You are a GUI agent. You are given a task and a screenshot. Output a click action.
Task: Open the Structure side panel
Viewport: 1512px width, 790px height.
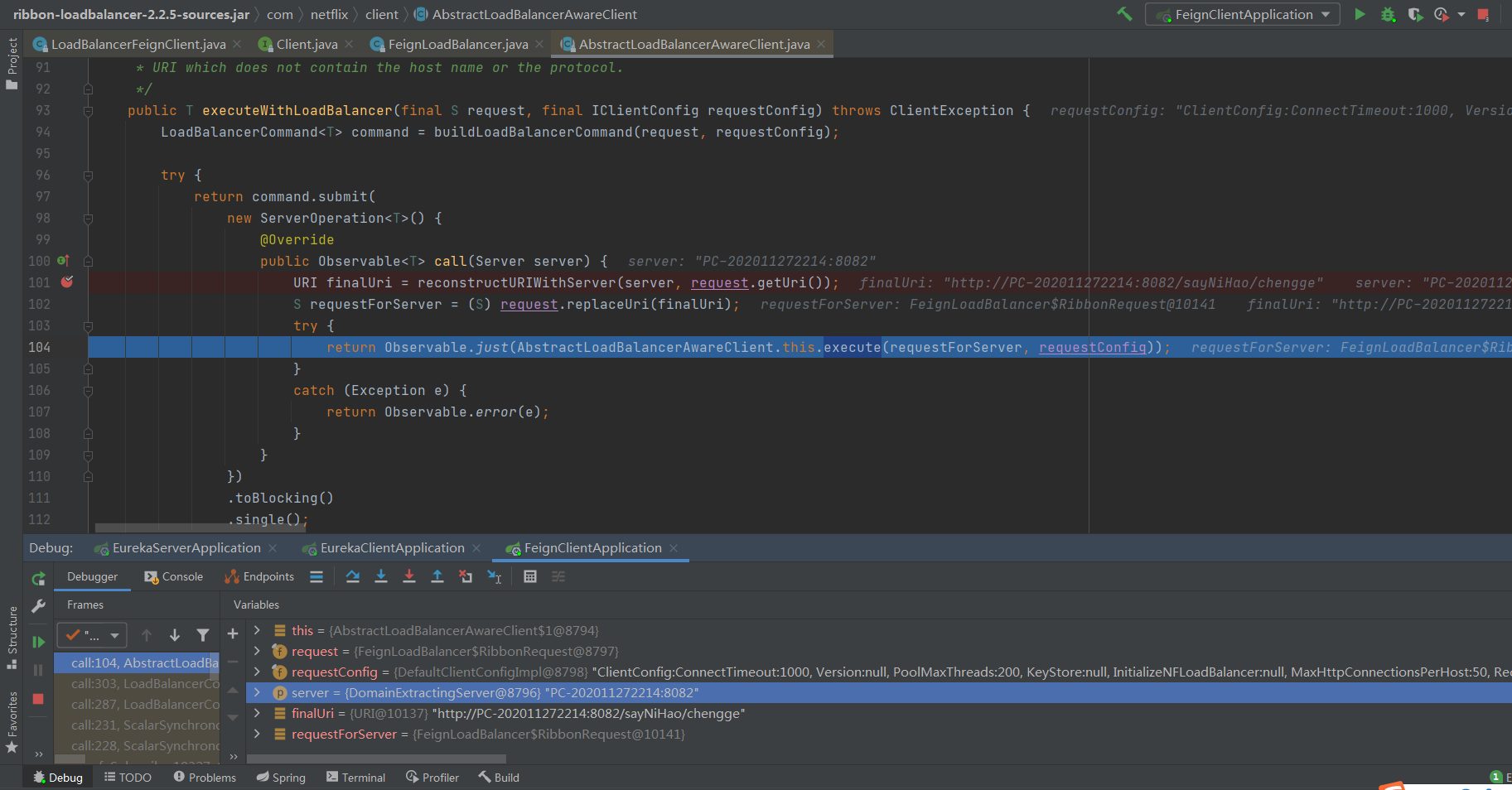tap(12, 638)
